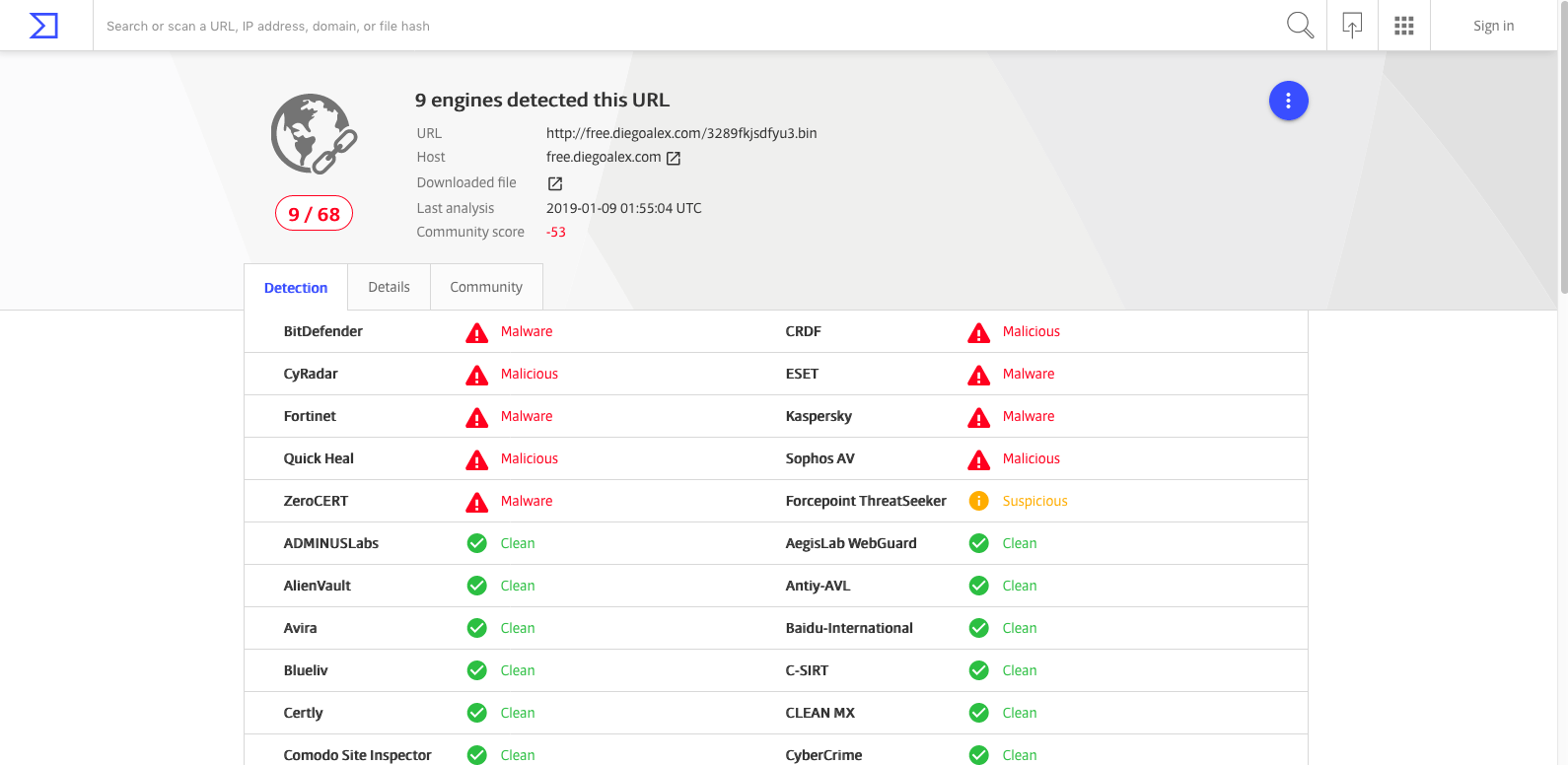This screenshot has height=765, width=1568.
Task: Click the Clean result for Avira
Action: pos(518,628)
